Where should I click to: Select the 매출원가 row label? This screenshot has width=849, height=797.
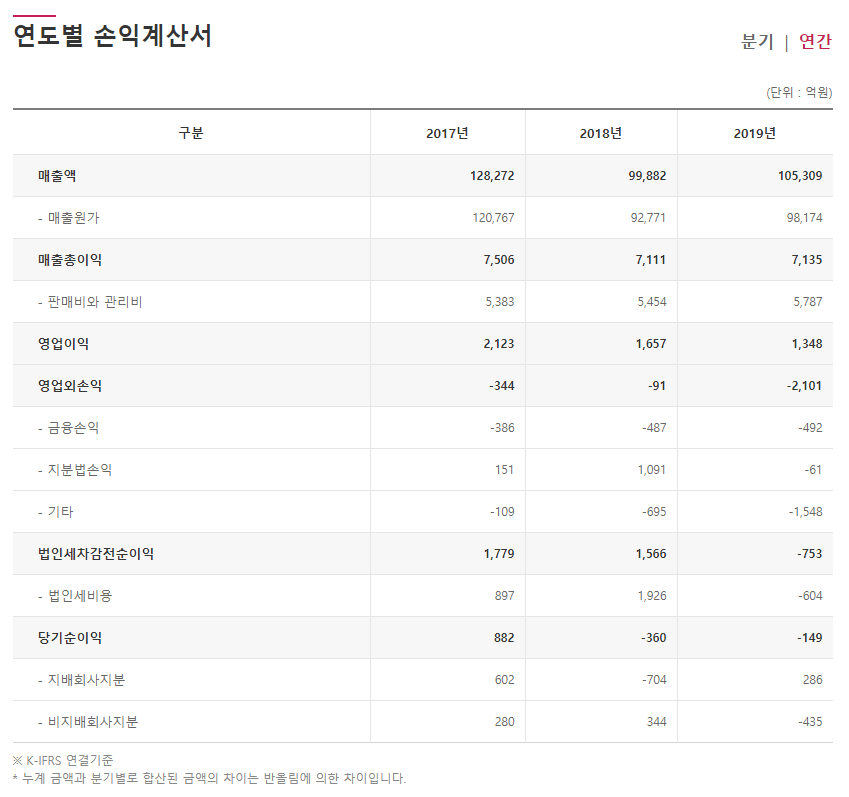pyautogui.click(x=69, y=218)
